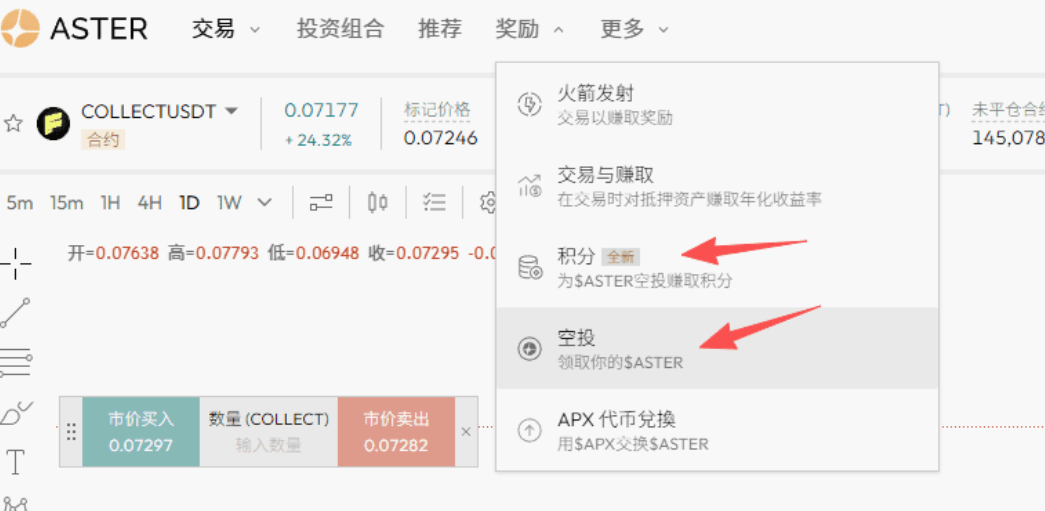Viewport: 1045px width, 511px height.
Task: Expand the 交易 menu dropdown
Action: click(226, 29)
